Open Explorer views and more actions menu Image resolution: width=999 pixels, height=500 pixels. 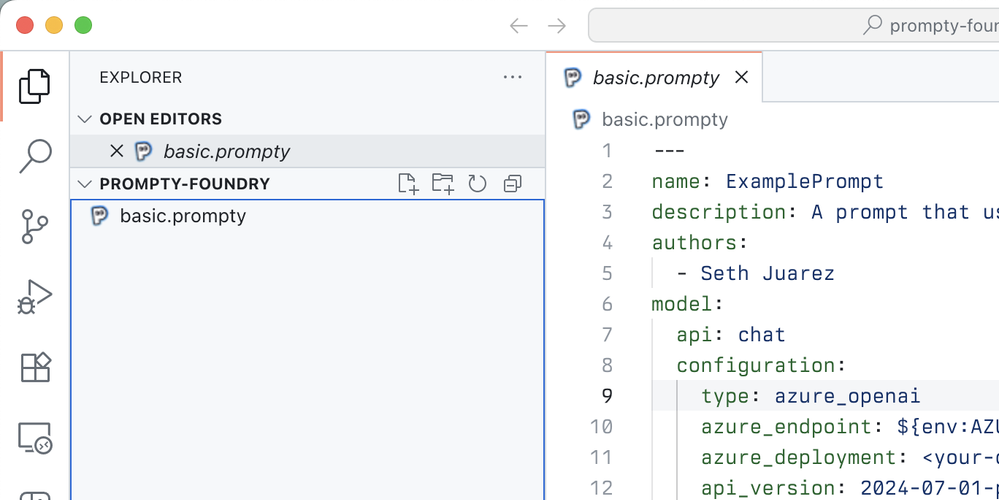(x=512, y=78)
